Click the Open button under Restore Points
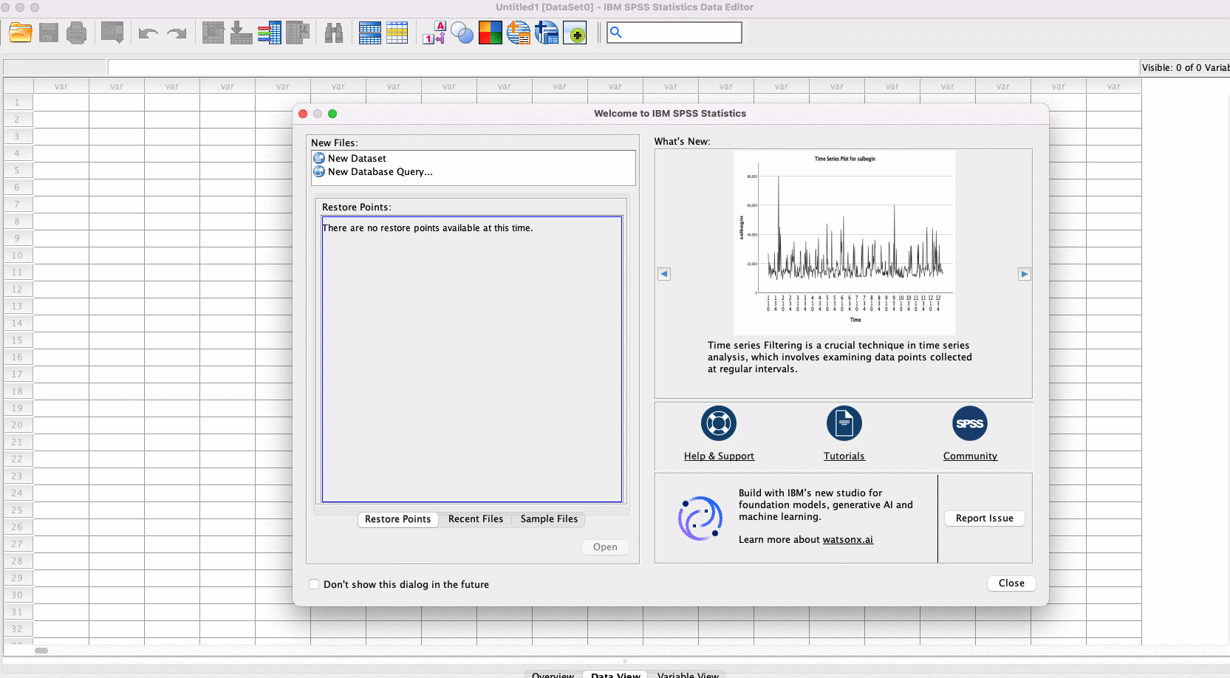 point(605,547)
